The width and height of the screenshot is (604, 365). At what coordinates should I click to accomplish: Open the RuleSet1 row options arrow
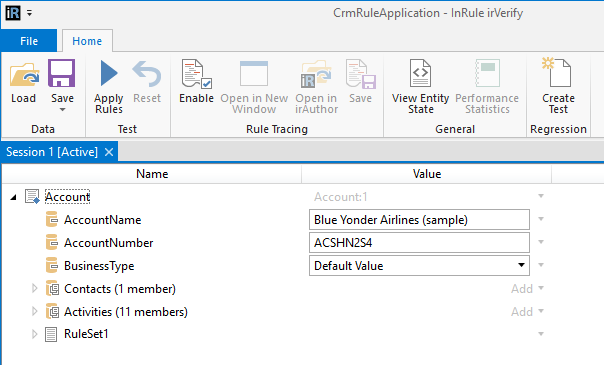(541, 334)
